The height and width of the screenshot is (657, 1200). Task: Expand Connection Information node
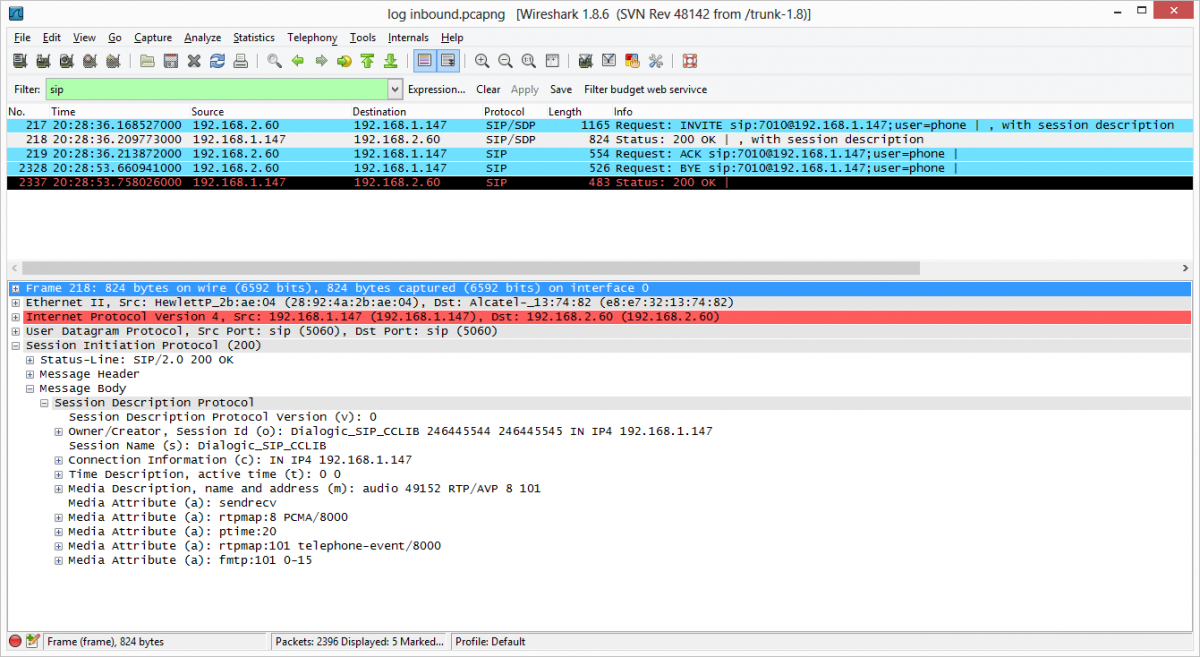59,460
